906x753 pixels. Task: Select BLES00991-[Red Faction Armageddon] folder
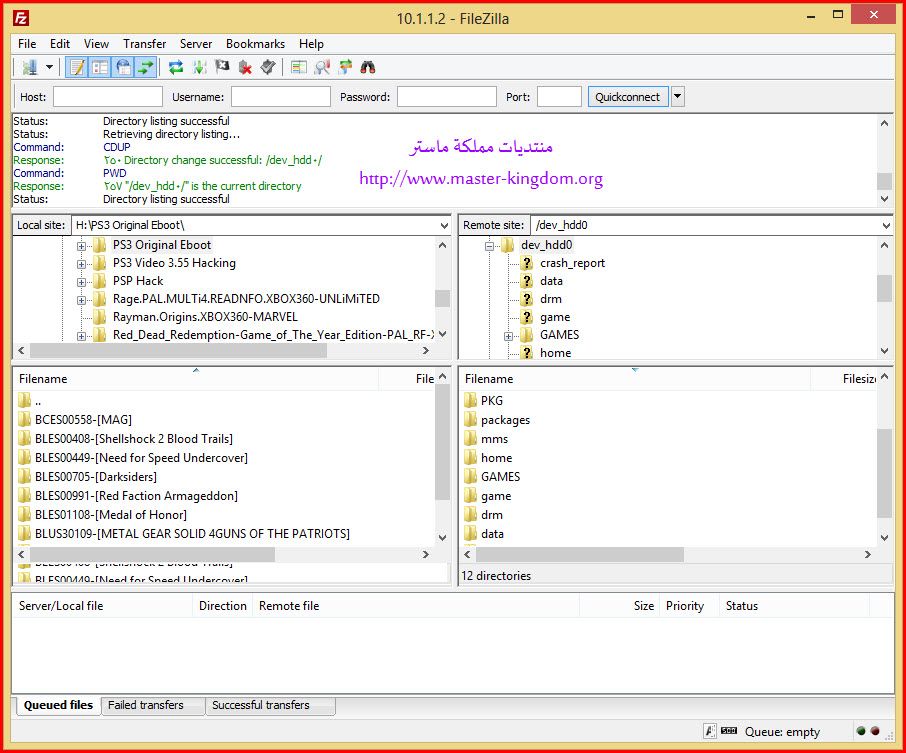pyautogui.click(x=136, y=496)
